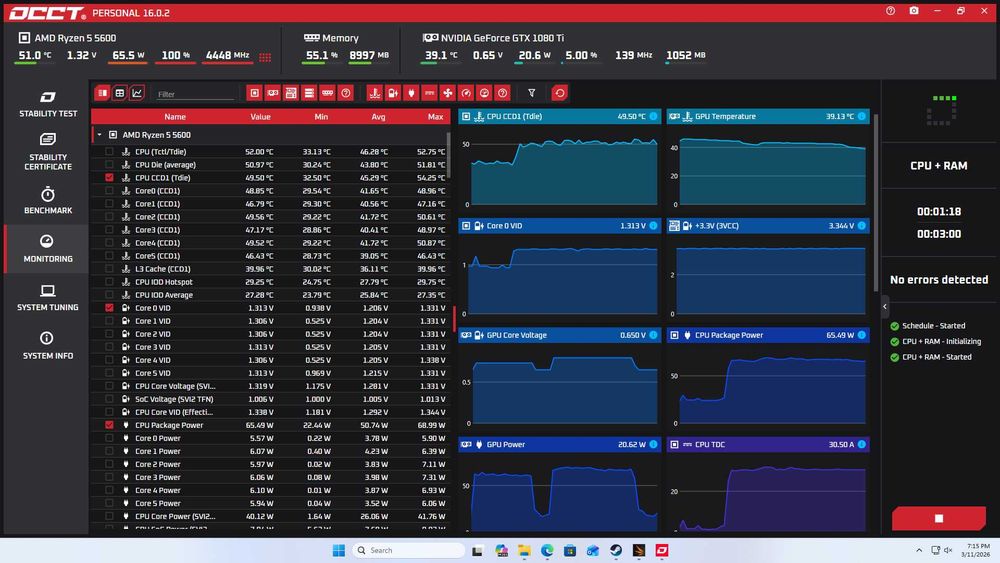The width and height of the screenshot is (1000, 563).
Task: Sort by the Avg column header
Action: (x=378, y=117)
